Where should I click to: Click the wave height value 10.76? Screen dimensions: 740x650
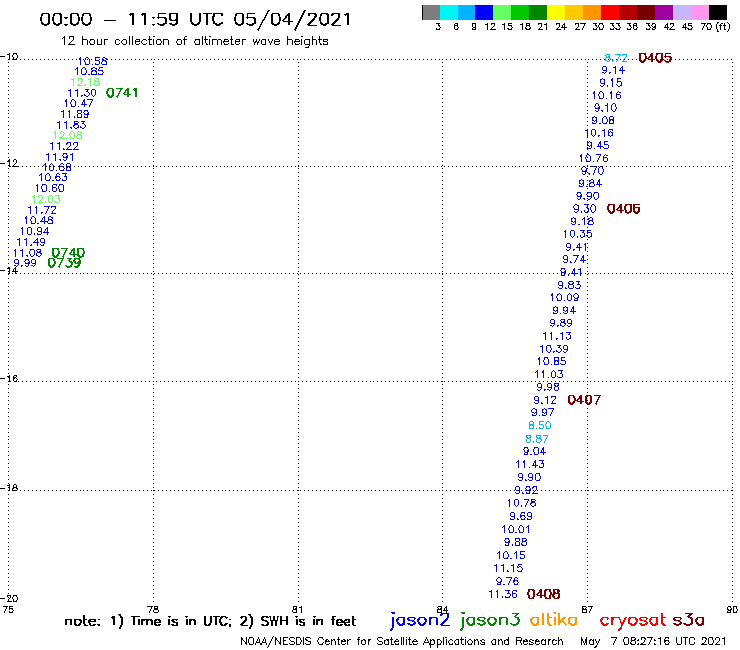click(594, 159)
